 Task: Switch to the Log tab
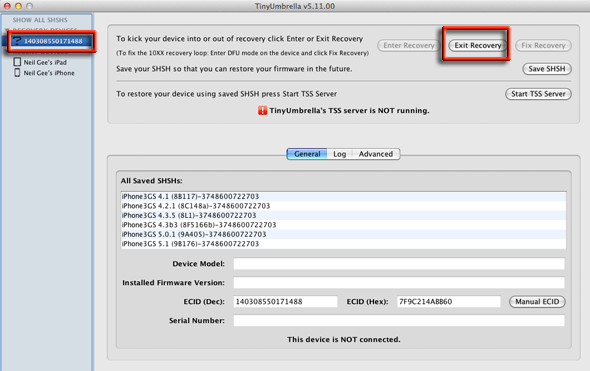click(x=339, y=154)
